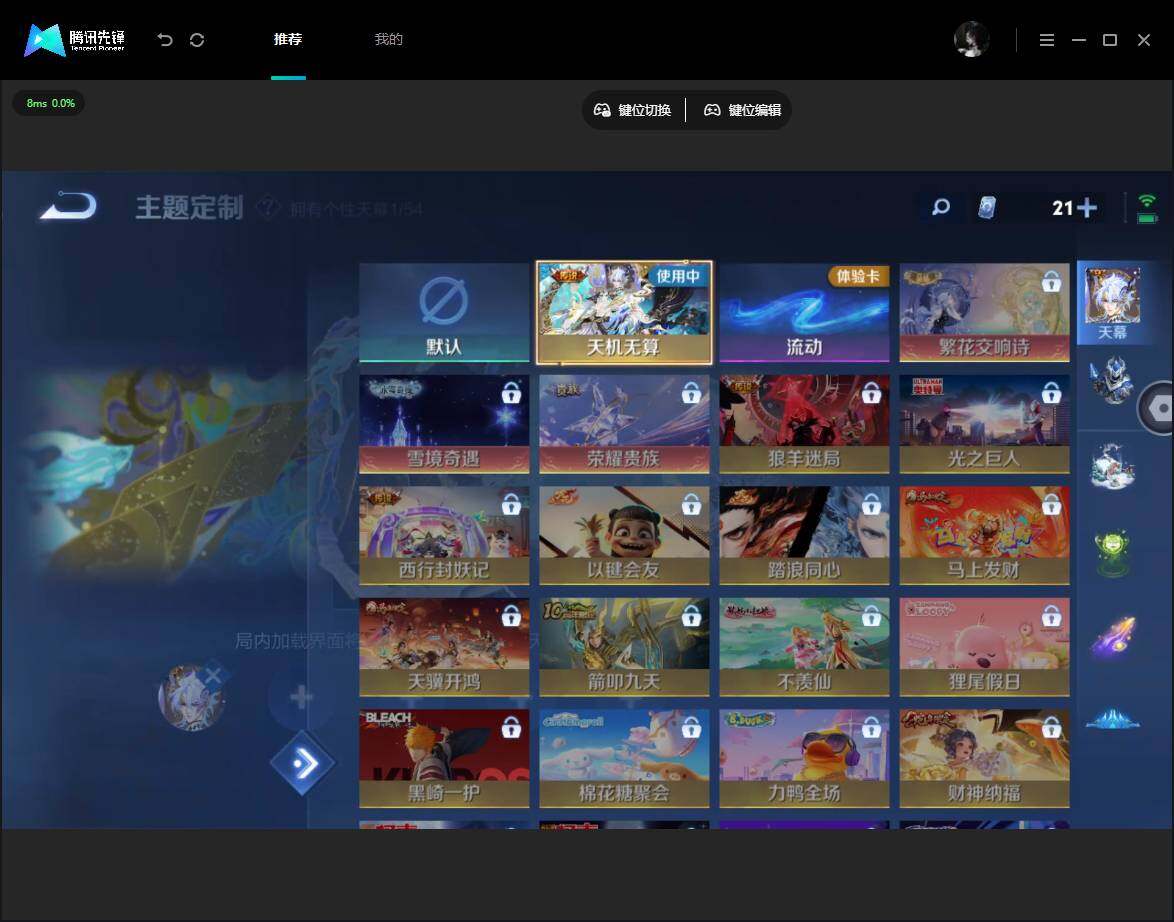The height and width of the screenshot is (922, 1174).
Task: Select the purple comet sidebar category
Action: (x=1113, y=637)
